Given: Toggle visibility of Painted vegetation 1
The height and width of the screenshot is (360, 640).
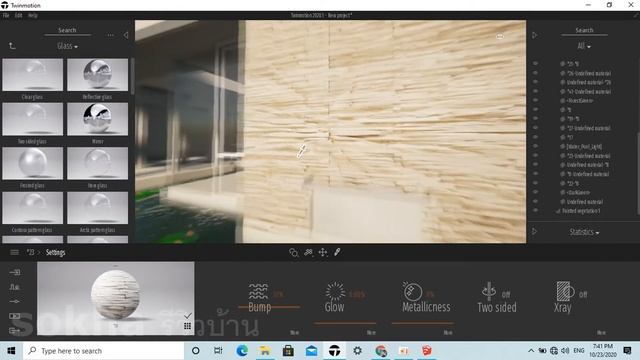Looking at the screenshot, I should (536, 210).
